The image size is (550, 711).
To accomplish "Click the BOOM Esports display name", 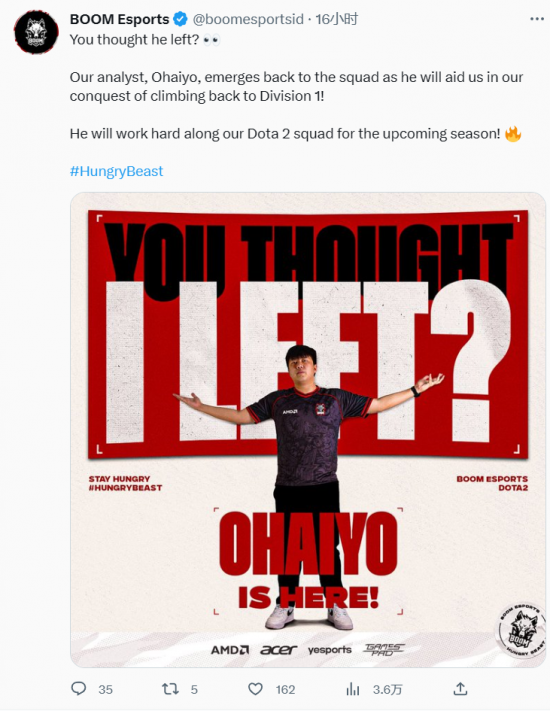I will click(119, 19).
